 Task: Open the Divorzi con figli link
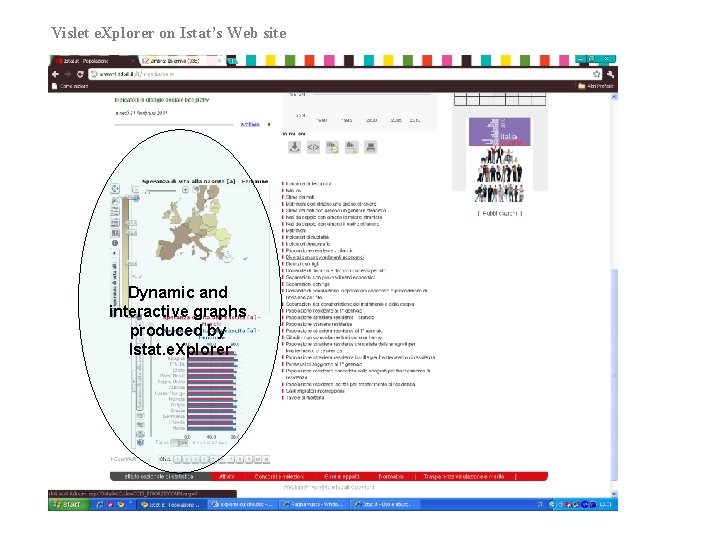click(302, 264)
